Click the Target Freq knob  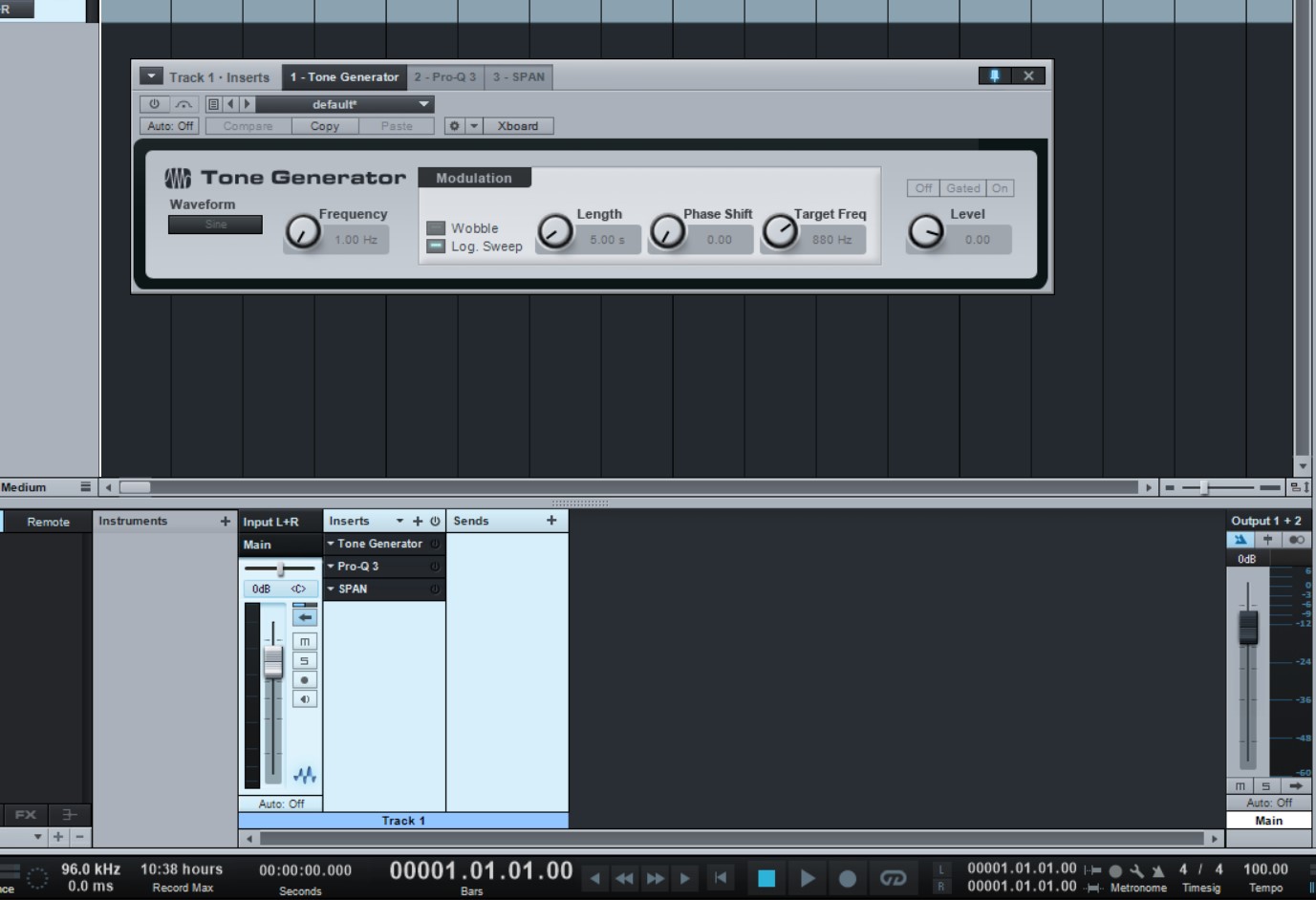point(780,232)
